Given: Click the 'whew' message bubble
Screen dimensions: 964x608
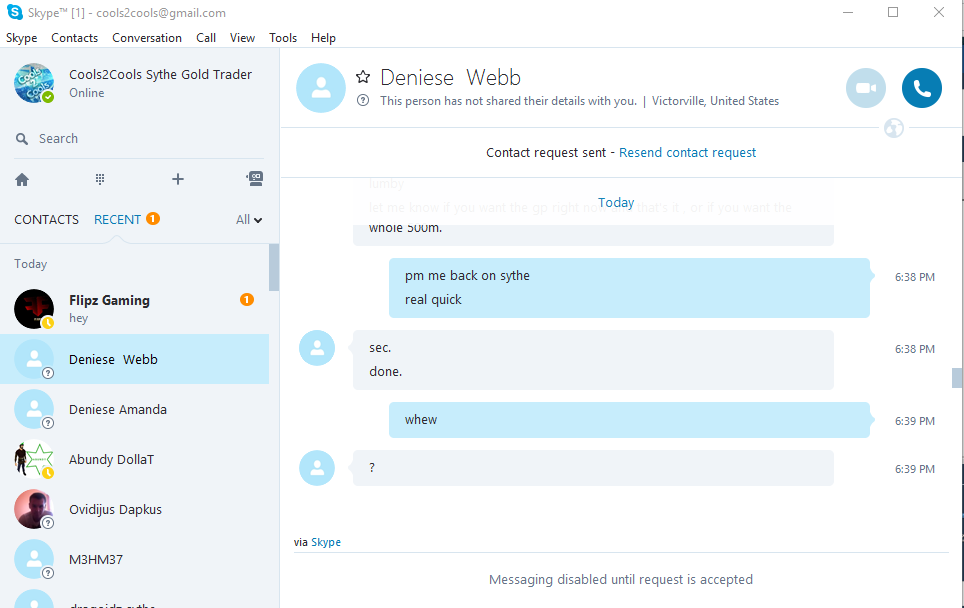Looking at the screenshot, I should point(629,420).
